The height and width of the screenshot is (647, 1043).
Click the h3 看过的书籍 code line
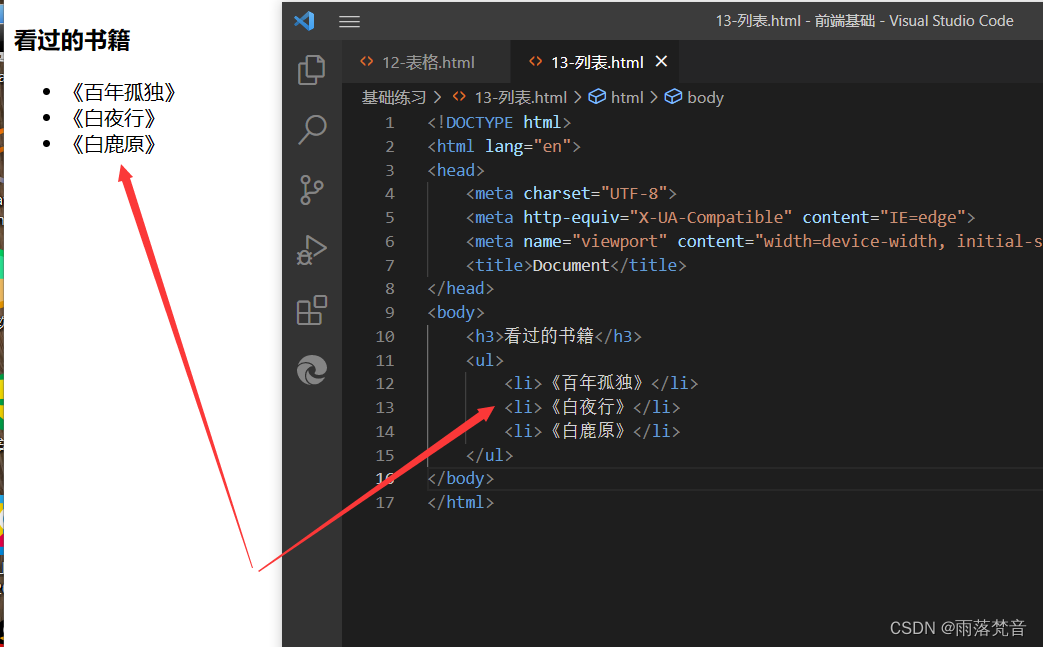pyautogui.click(x=553, y=336)
